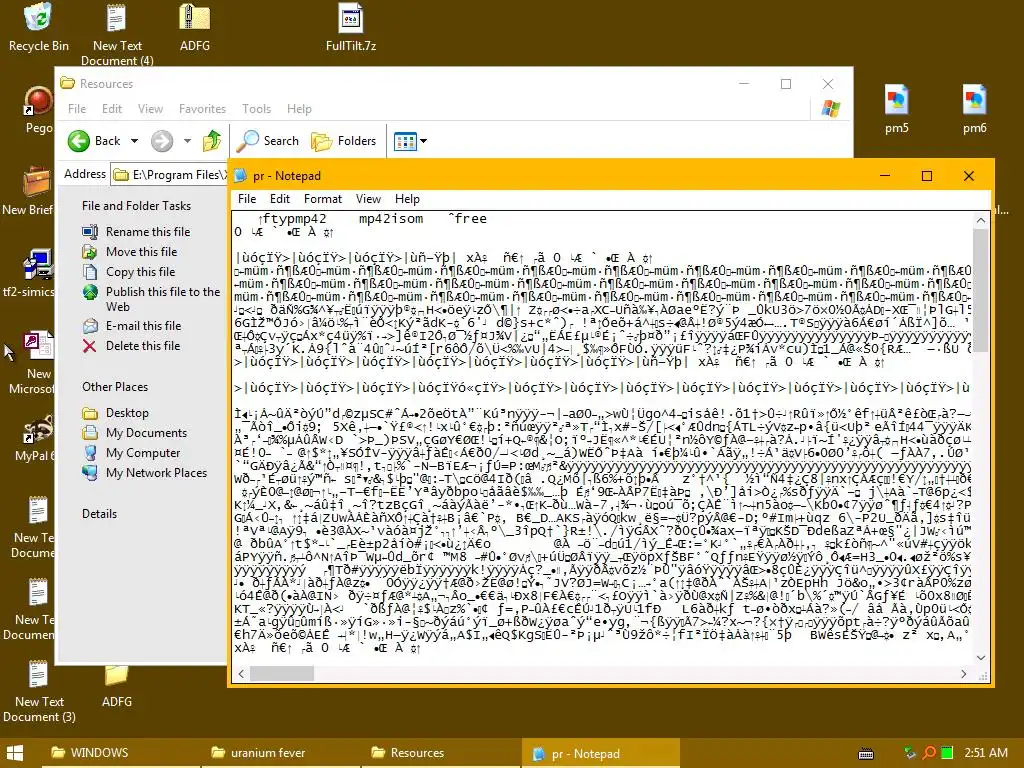Open Favorites menu in Resources window
The image size is (1024, 768).
pos(202,109)
